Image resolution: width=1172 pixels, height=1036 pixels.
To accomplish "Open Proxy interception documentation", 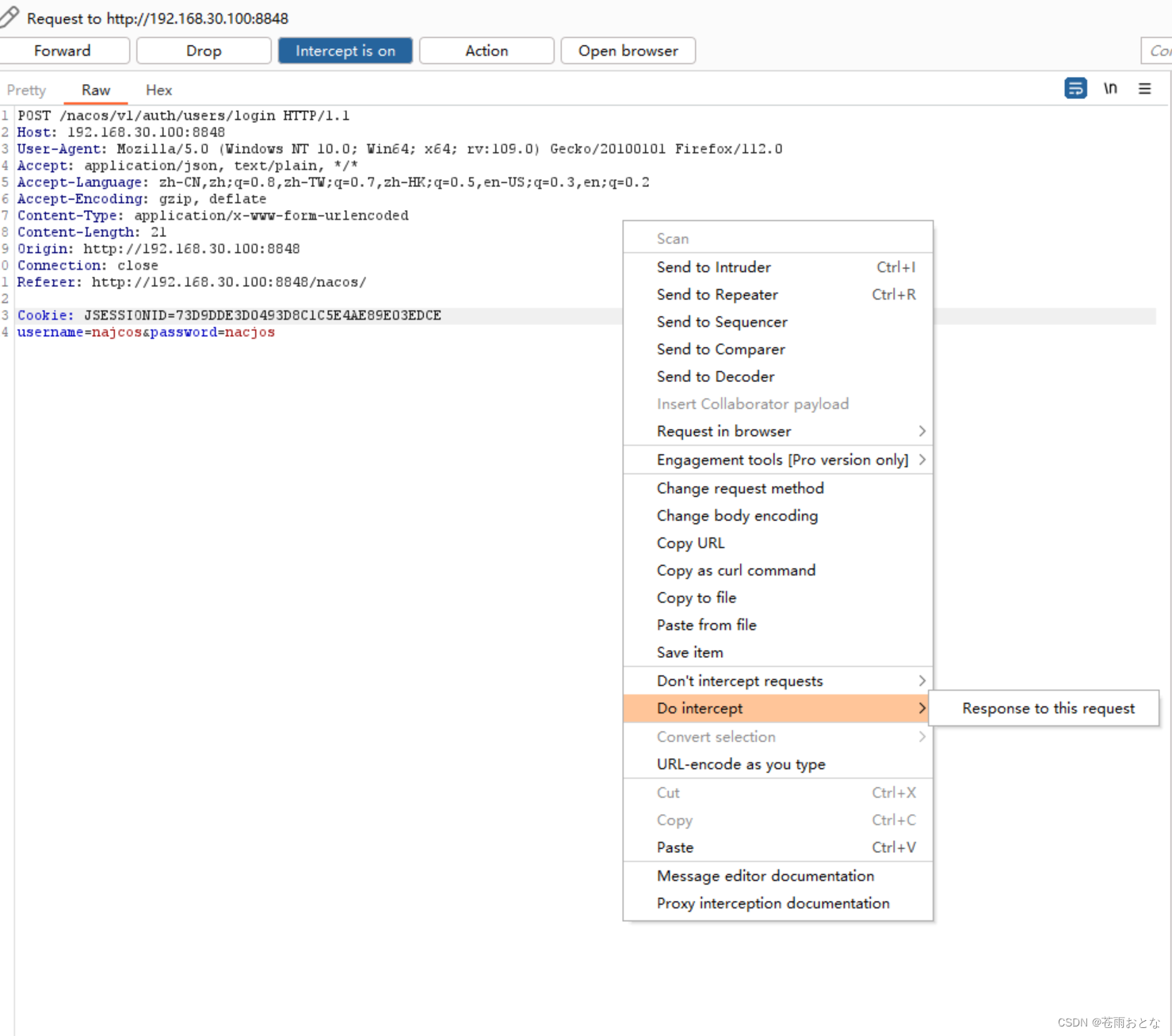I will pos(778,903).
